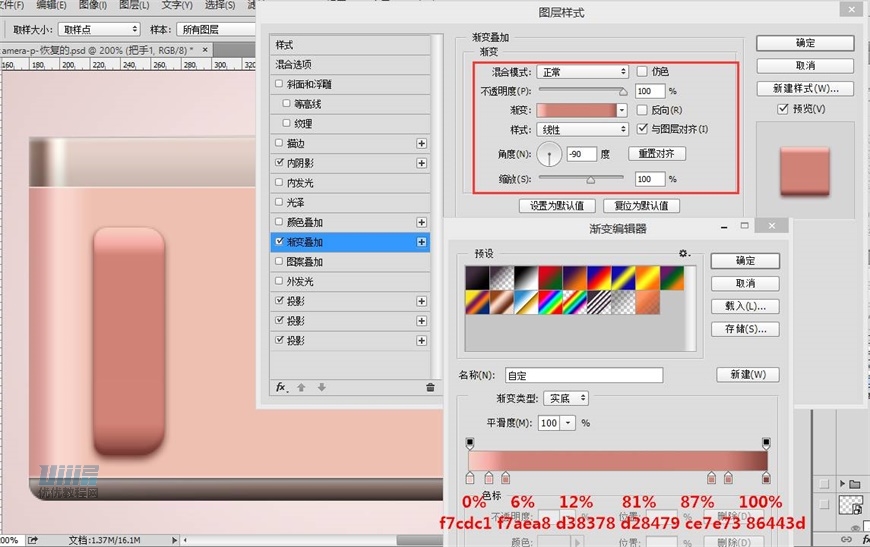Click the plus icon on the 渐变叠加 row
This screenshot has height=547, width=870.
pyautogui.click(x=422, y=242)
